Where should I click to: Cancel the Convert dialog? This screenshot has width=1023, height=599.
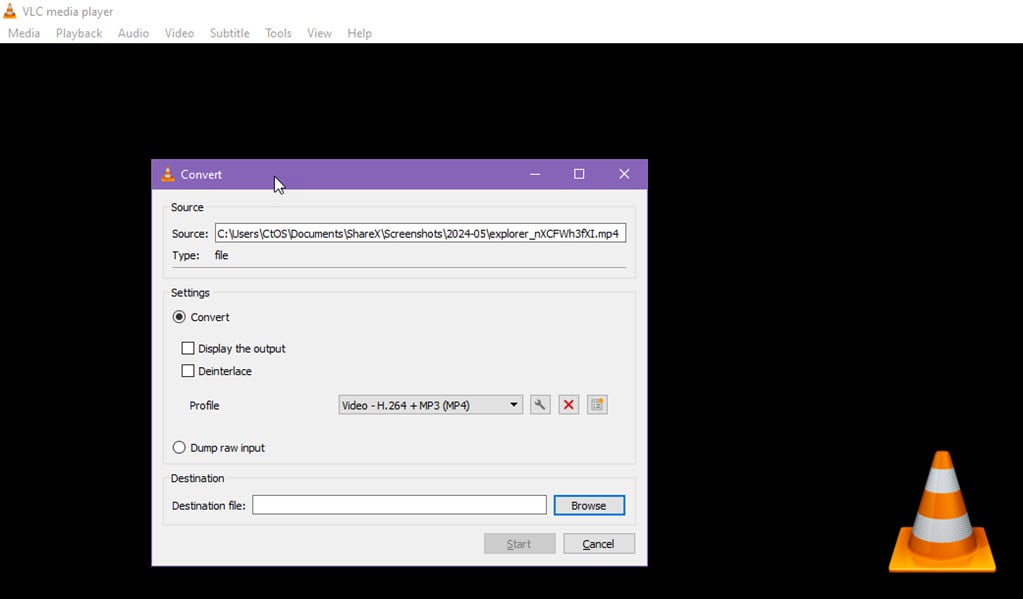click(598, 544)
